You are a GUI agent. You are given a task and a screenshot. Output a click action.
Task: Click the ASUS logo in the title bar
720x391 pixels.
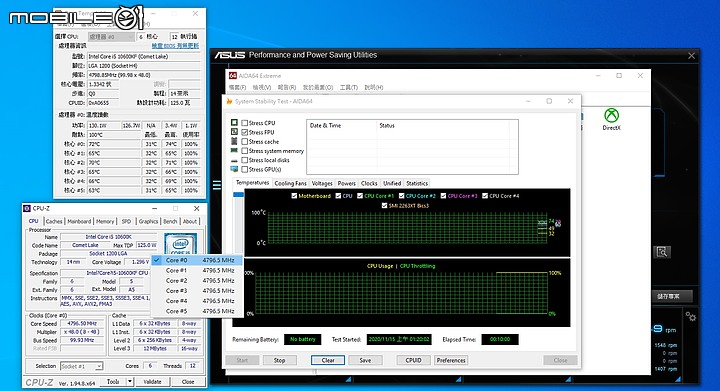pos(230,55)
